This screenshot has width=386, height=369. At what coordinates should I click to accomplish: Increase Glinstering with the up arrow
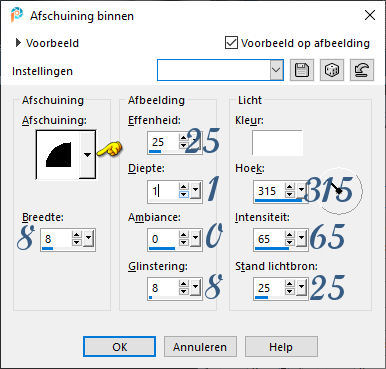(183, 284)
